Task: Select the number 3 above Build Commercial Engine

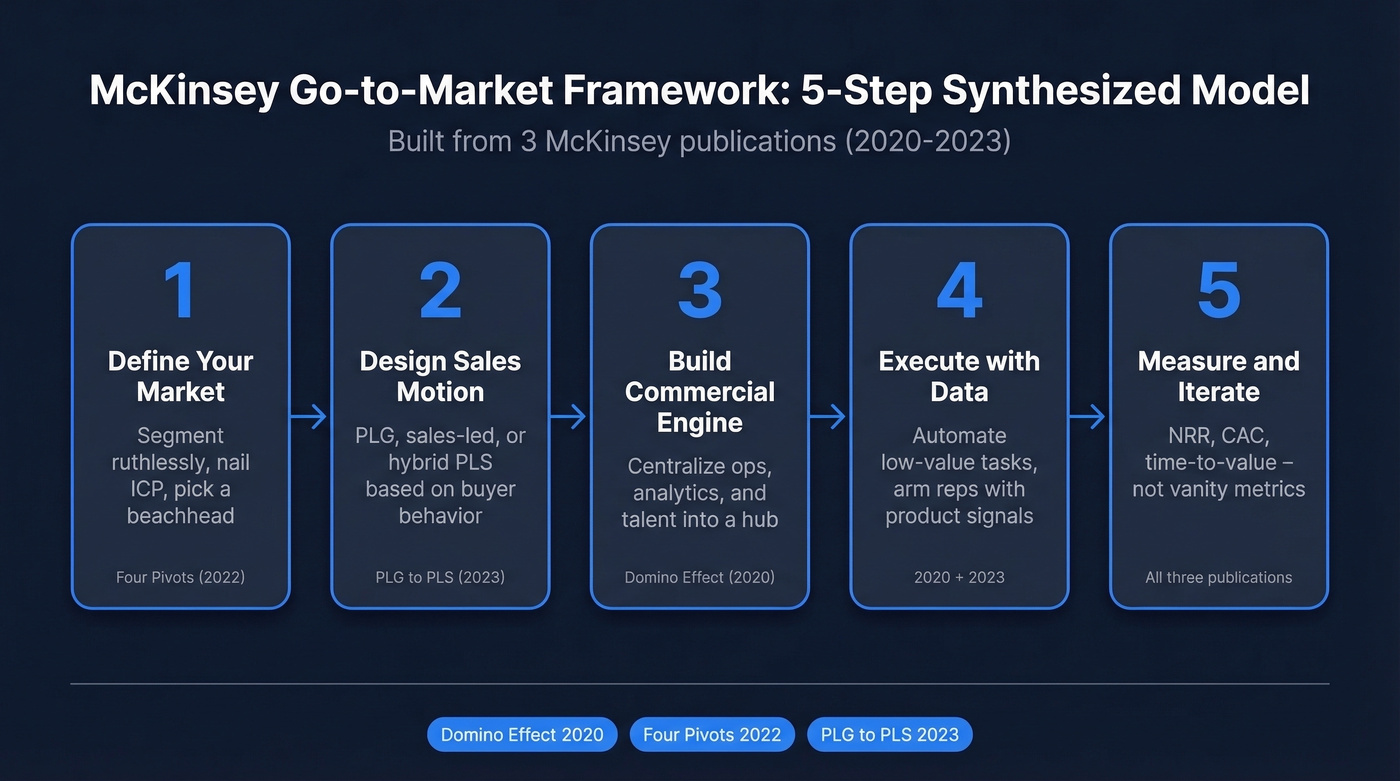Action: 699,289
